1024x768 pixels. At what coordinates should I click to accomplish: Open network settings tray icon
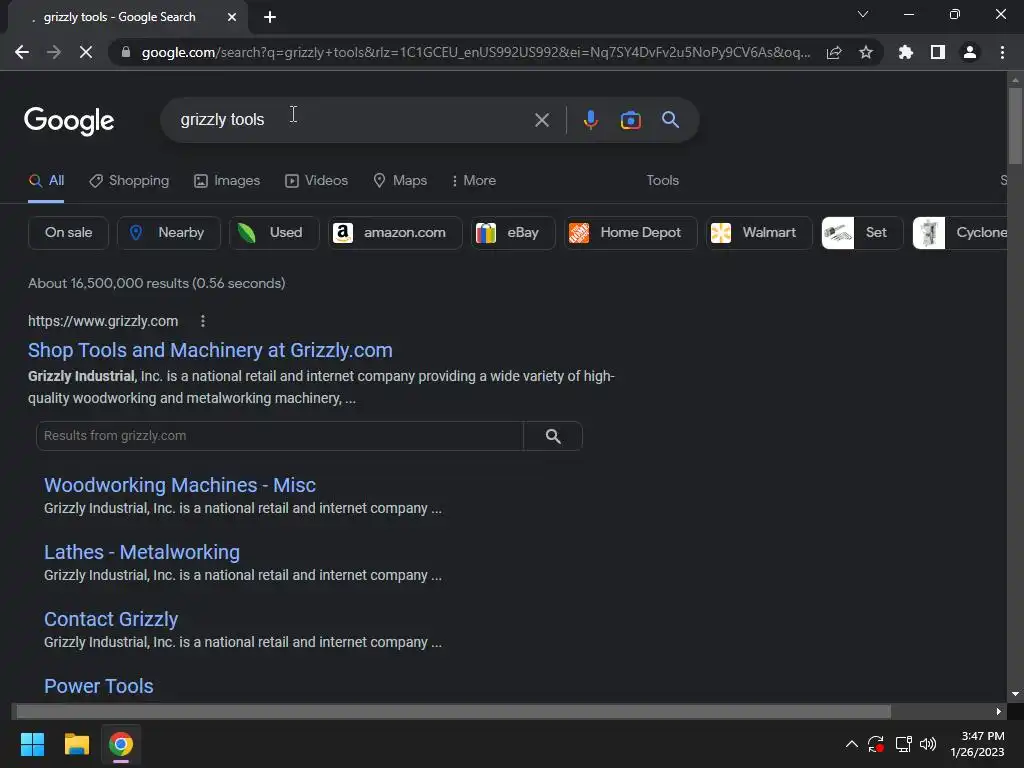pos(903,744)
